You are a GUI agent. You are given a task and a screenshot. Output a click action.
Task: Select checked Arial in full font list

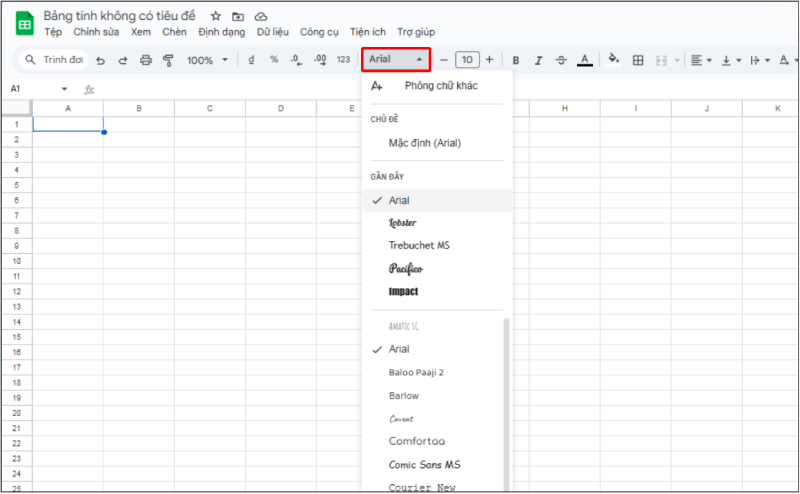pyautogui.click(x=433, y=349)
